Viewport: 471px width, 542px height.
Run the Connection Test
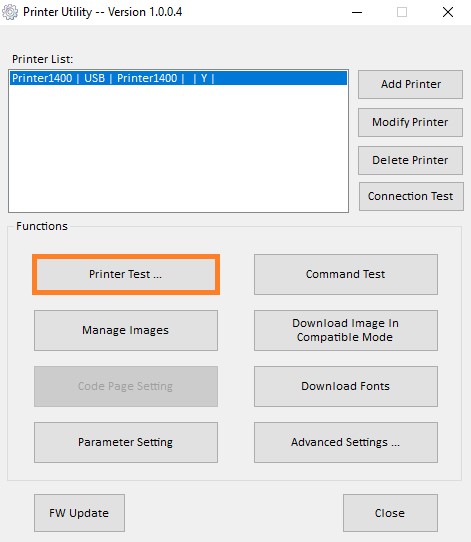pyautogui.click(x=411, y=196)
